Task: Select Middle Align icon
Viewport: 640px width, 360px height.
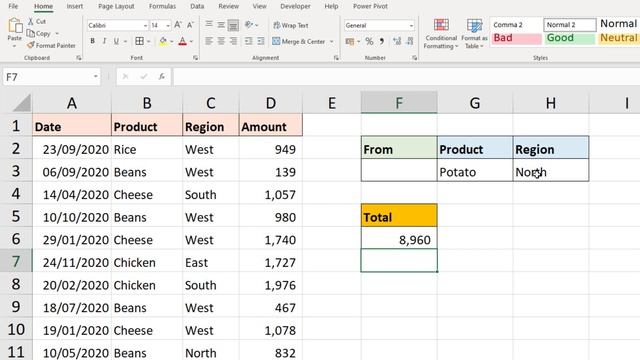Action: pyautogui.click(x=221, y=25)
